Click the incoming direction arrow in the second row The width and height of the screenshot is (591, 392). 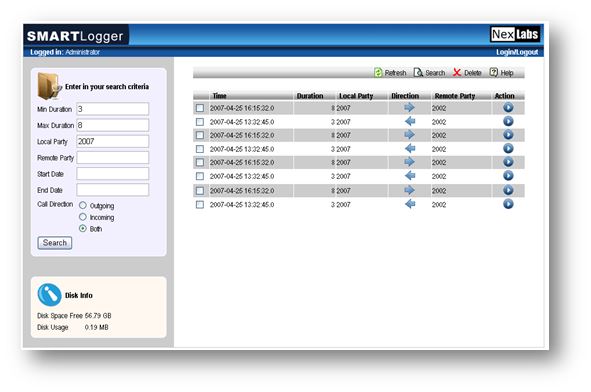(410, 121)
